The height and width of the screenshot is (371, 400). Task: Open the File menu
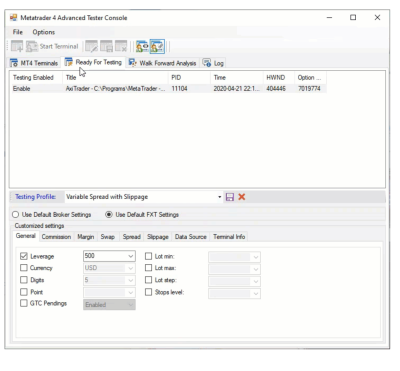pyautogui.click(x=18, y=32)
